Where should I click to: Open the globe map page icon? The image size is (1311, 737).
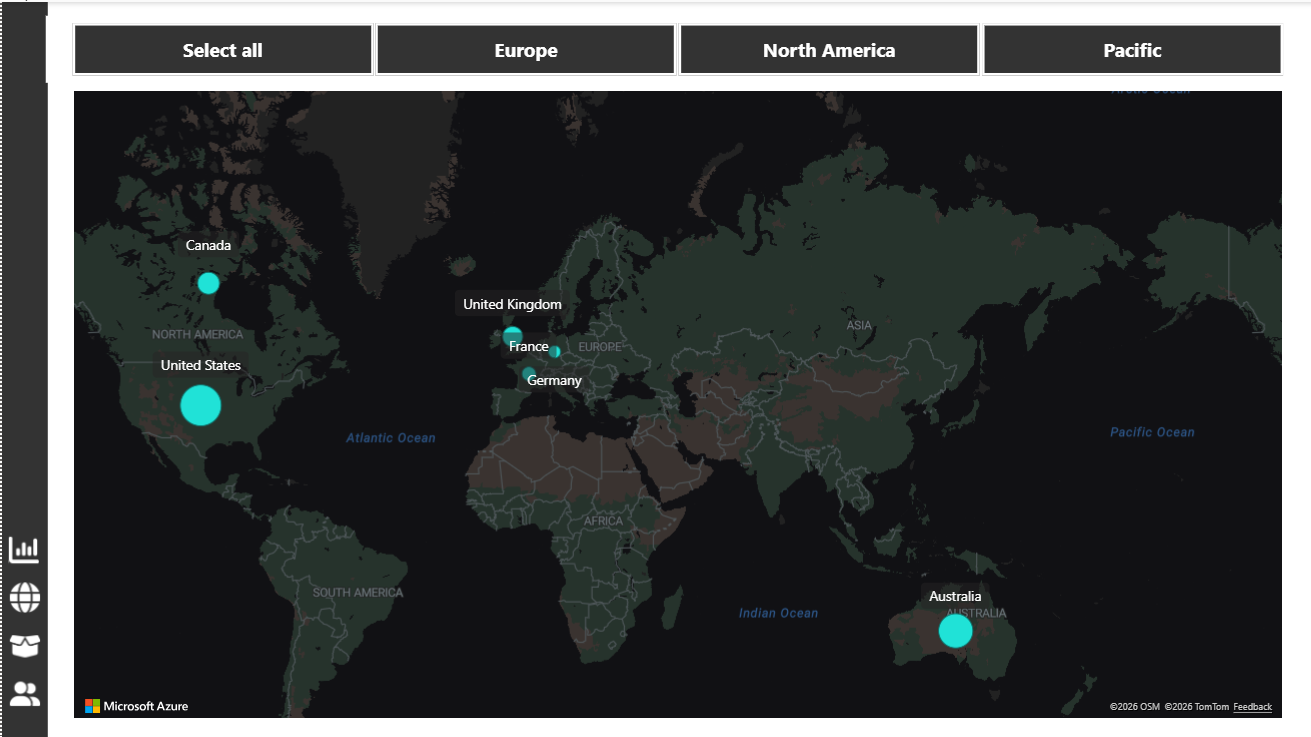[x=24, y=597]
